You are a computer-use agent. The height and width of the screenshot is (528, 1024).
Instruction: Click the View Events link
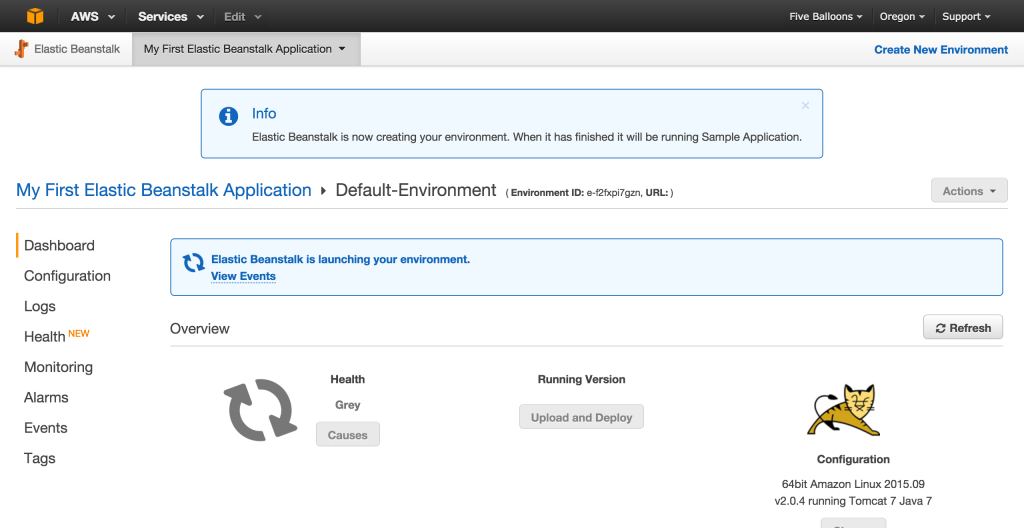click(243, 276)
